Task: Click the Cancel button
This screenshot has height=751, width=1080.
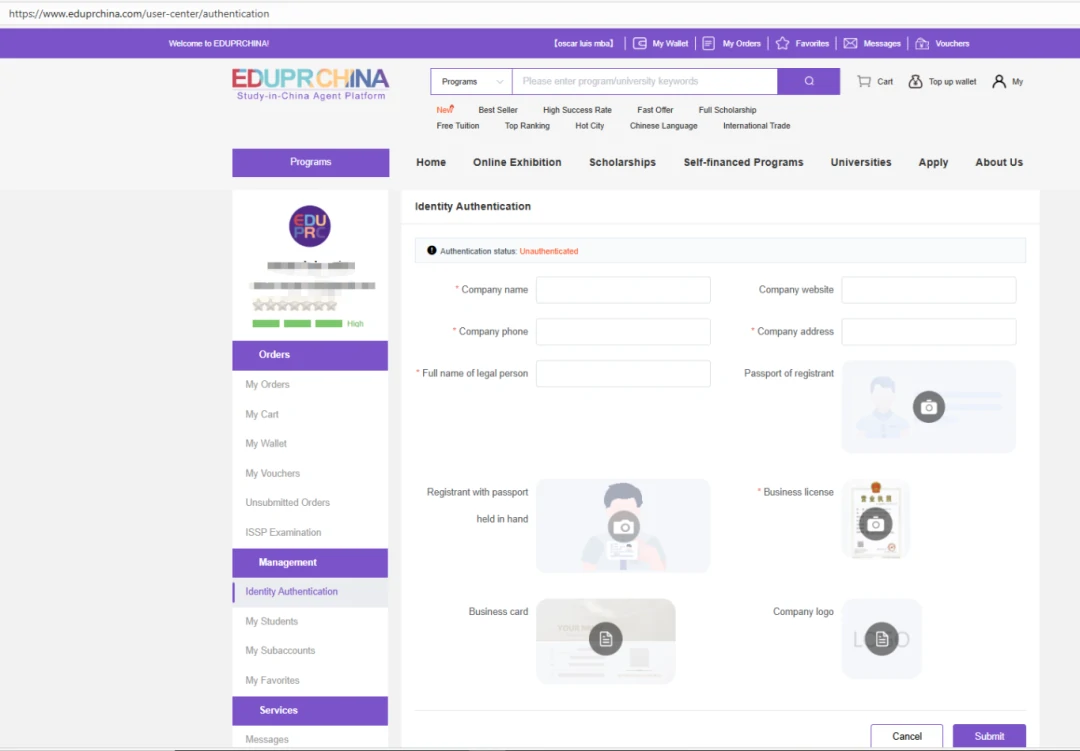Action: tap(906, 736)
